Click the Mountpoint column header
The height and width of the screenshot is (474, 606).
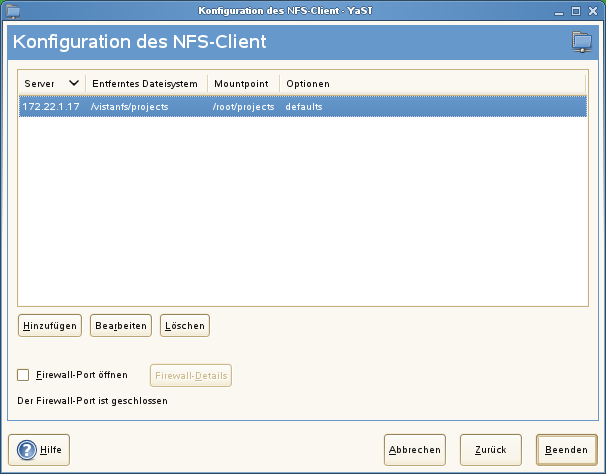243,84
